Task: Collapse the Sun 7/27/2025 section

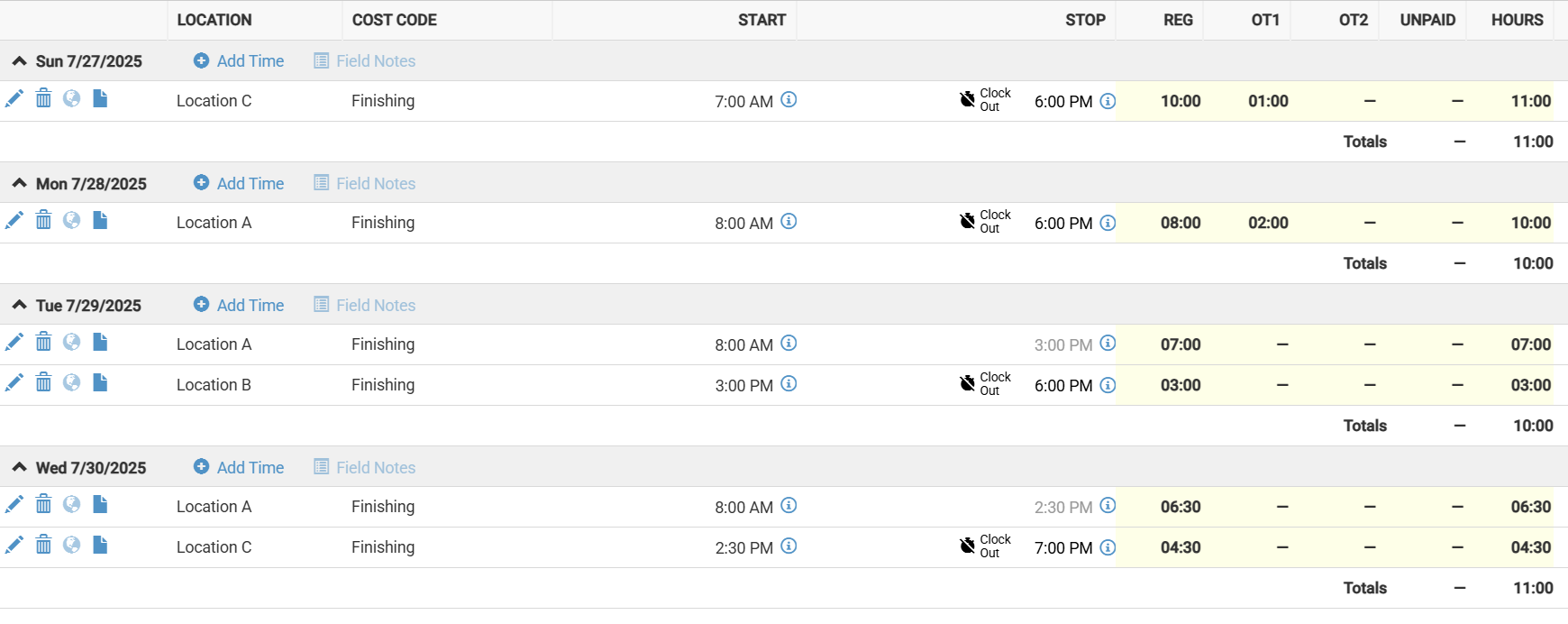Action: pos(19,61)
